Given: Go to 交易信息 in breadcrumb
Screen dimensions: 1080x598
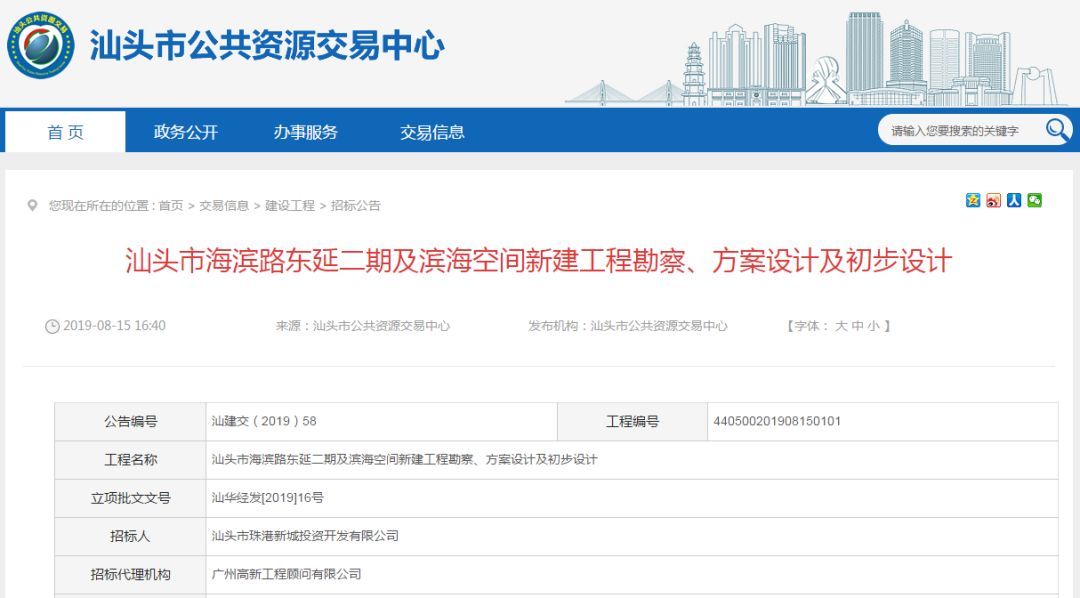Looking at the screenshot, I should [224, 205].
